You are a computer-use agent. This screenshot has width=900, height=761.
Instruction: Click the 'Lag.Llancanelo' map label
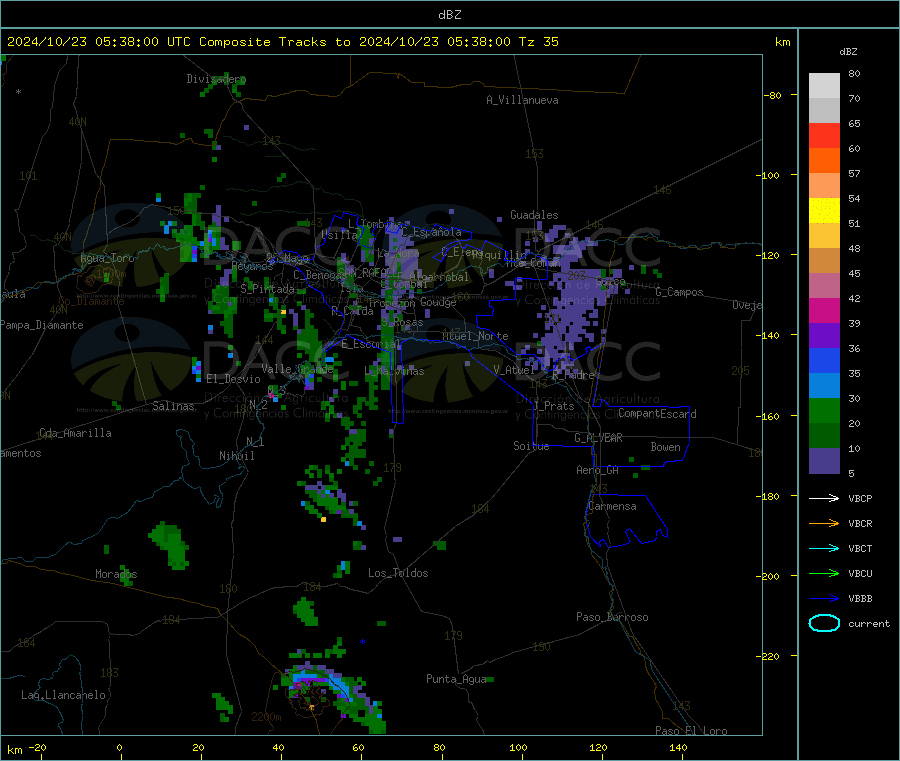(64, 695)
